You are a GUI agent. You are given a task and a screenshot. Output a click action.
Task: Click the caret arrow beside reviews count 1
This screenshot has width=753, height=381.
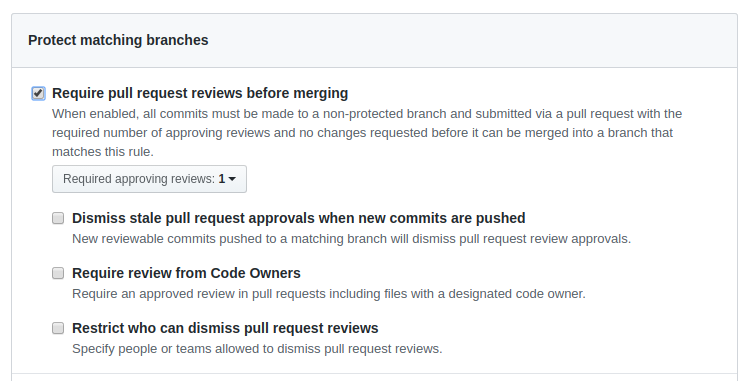point(232,179)
